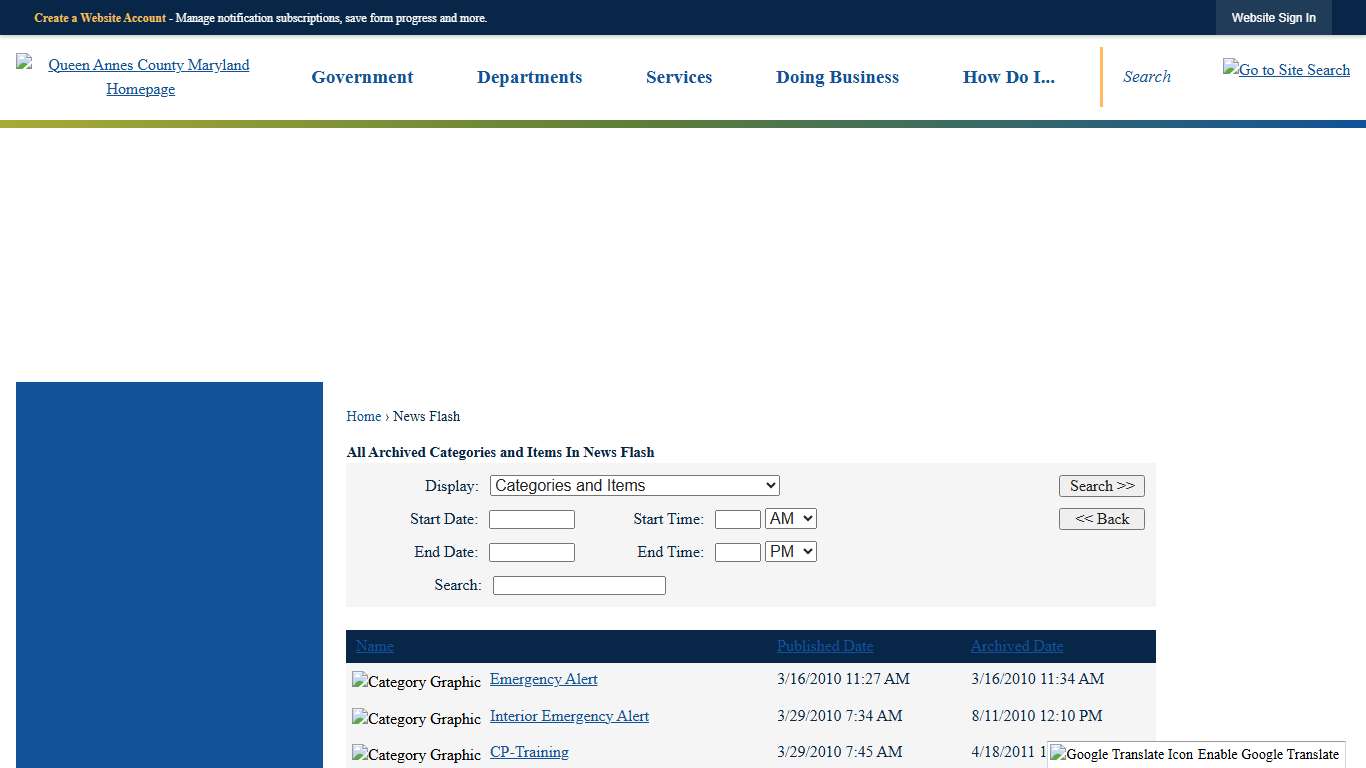This screenshot has height=768, width=1366.
Task: Click the Start Date input field
Action: coord(531,520)
